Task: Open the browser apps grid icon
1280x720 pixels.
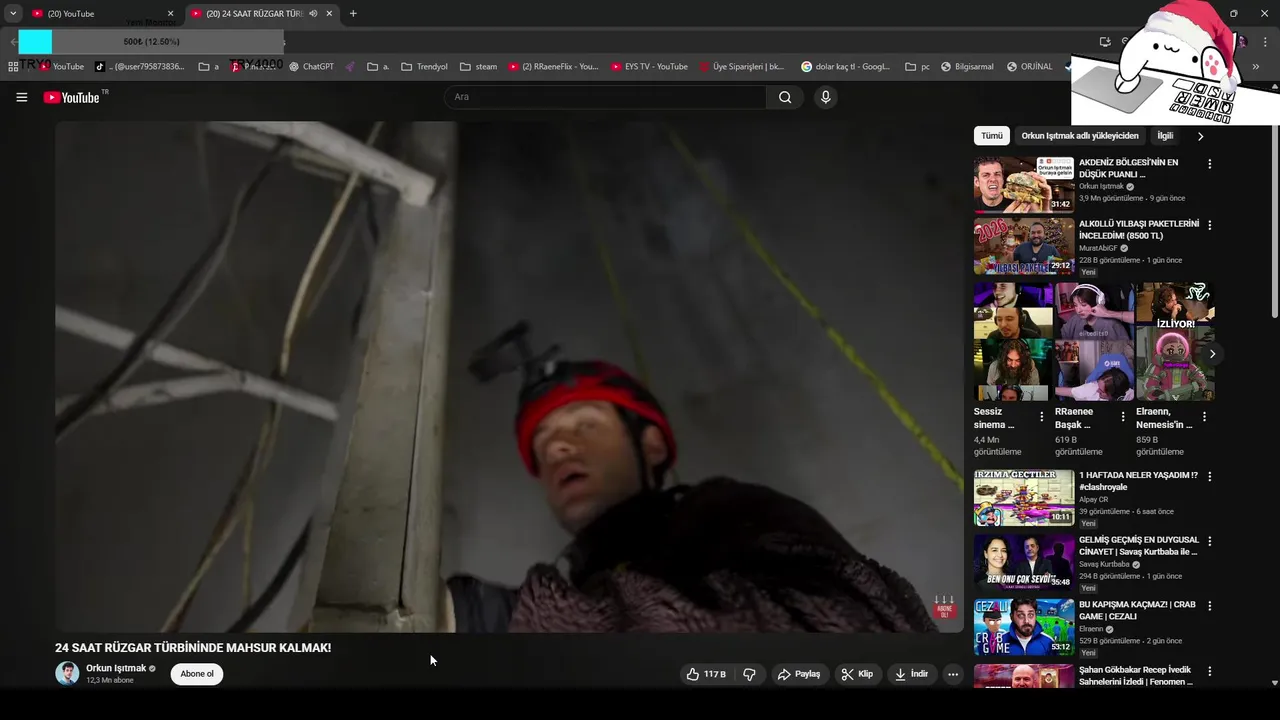Action: pyautogui.click(x=13, y=67)
